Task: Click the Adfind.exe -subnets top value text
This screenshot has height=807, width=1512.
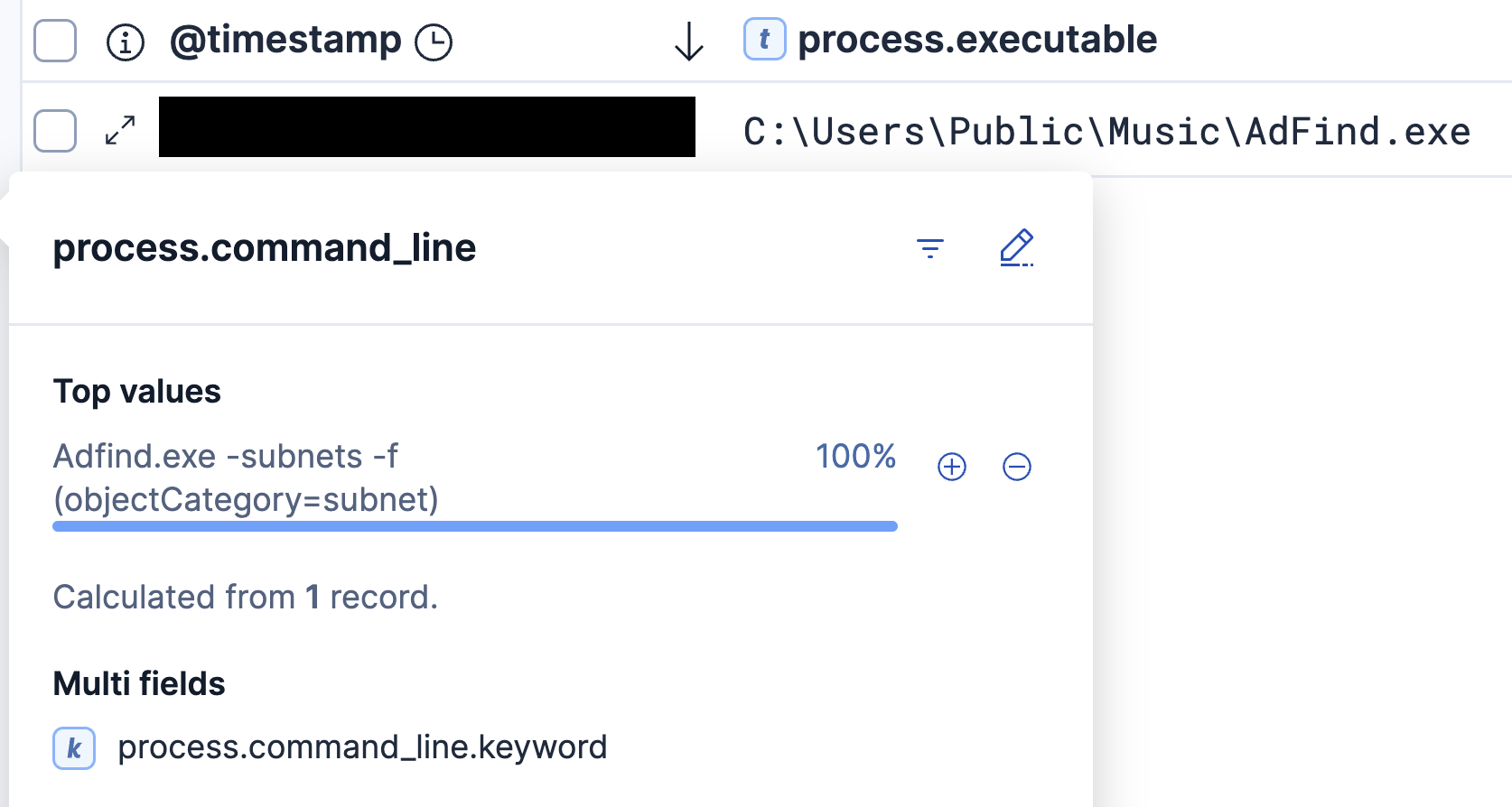Action: pos(246,478)
